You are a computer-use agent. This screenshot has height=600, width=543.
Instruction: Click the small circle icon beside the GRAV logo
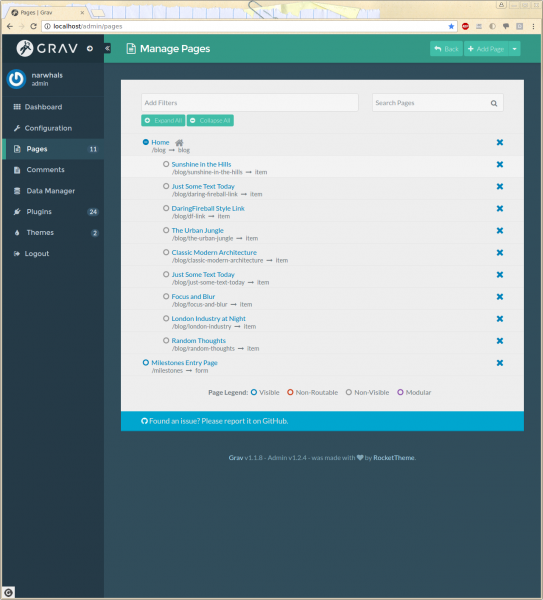(90, 49)
